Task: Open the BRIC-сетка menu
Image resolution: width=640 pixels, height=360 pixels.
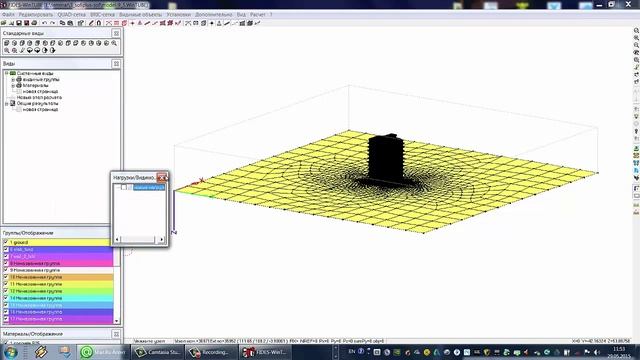Action: tap(102, 15)
